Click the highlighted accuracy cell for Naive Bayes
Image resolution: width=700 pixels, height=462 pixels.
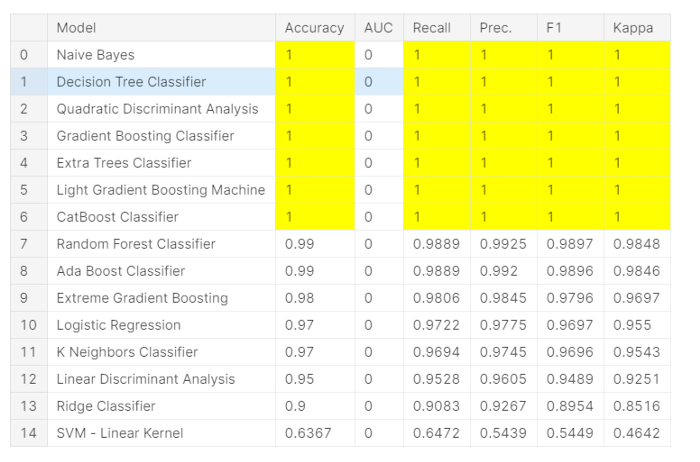pos(314,55)
